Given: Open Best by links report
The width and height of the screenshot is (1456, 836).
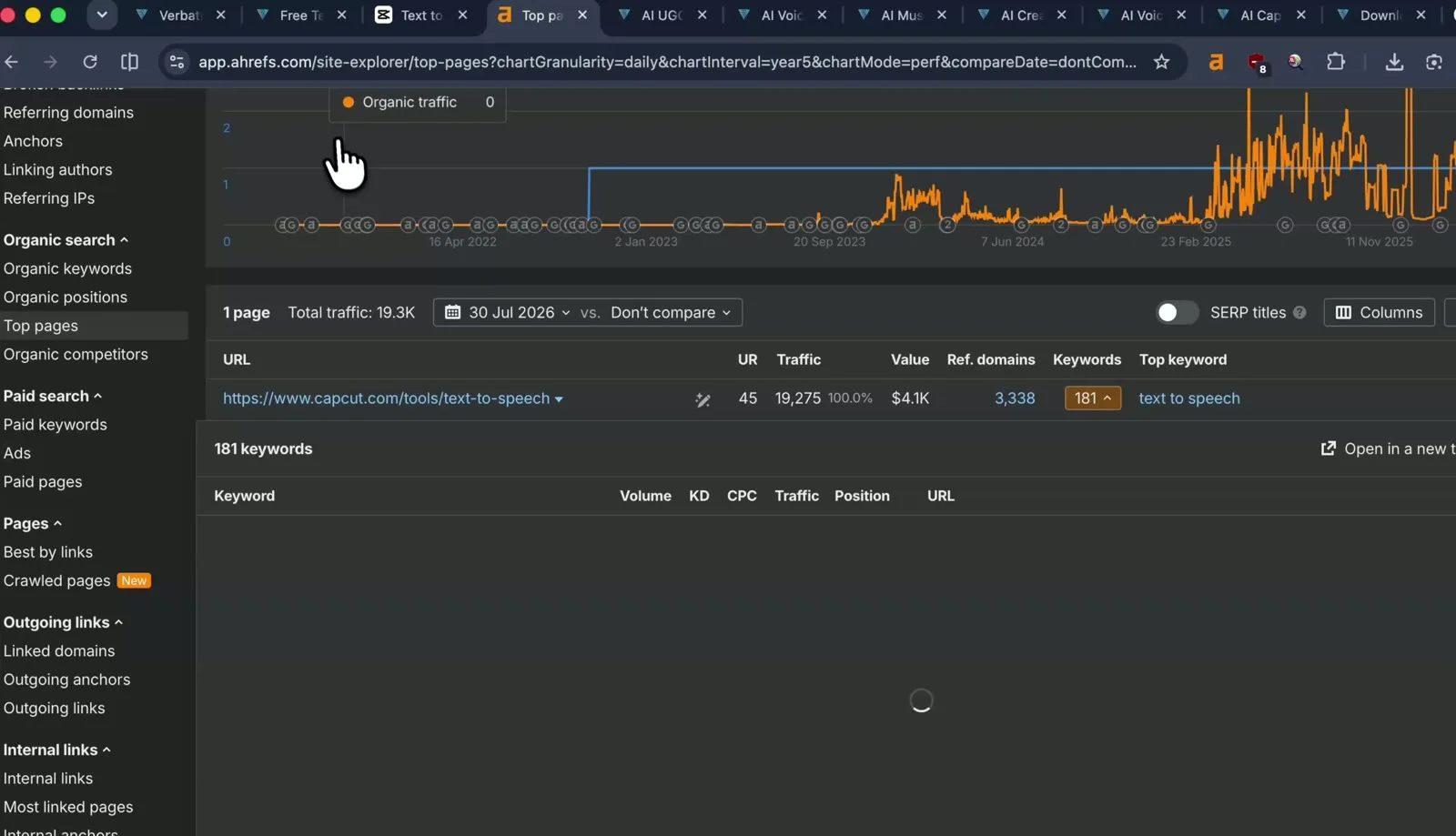Looking at the screenshot, I should [47, 552].
